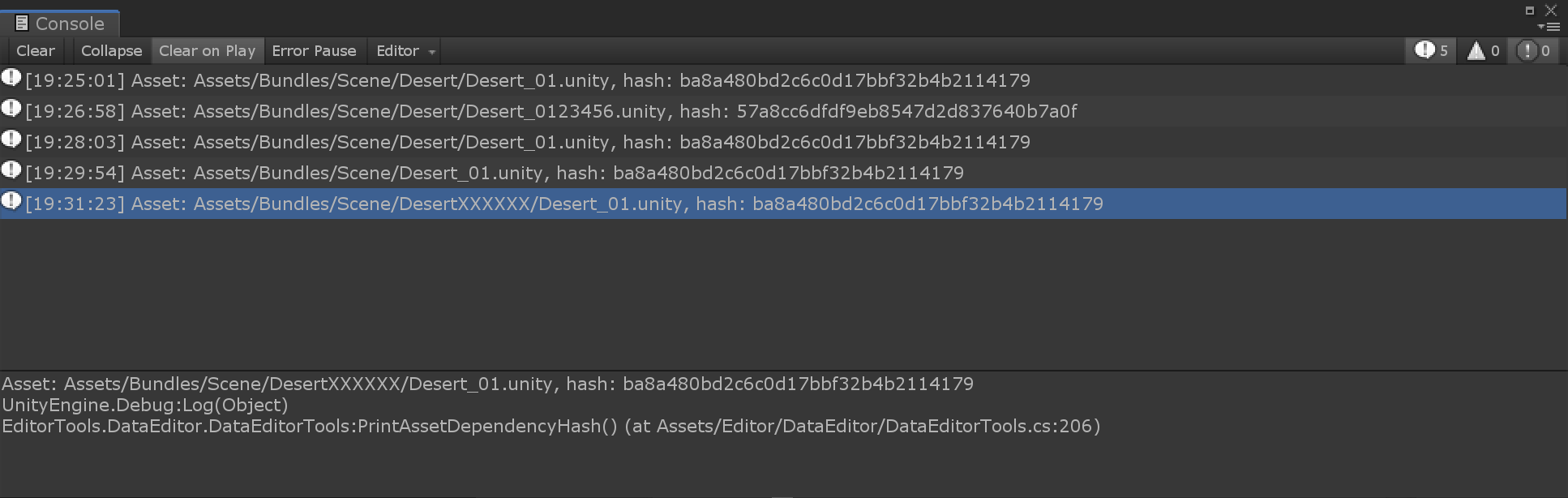The width and height of the screenshot is (1568, 498).
Task: Select the Console tab
Action: click(60, 24)
